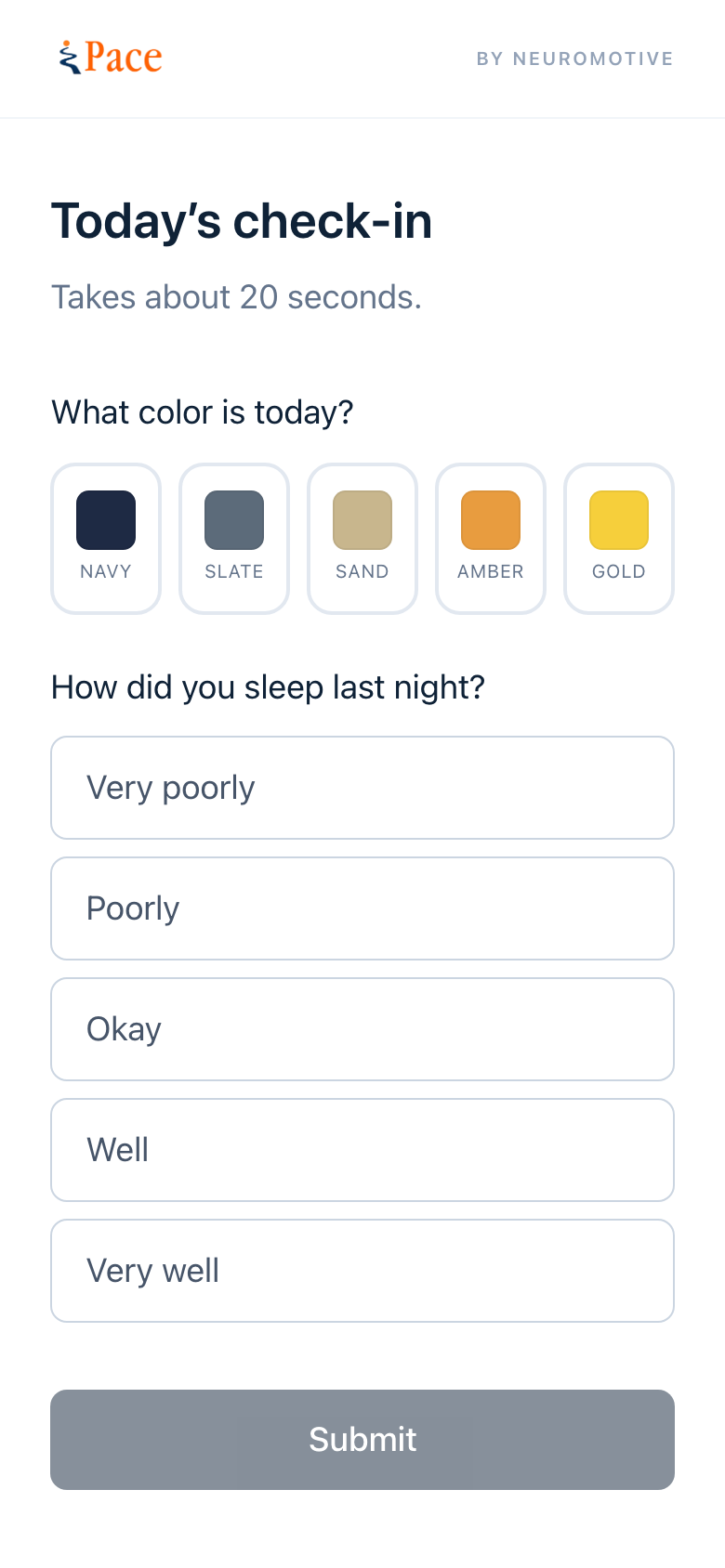This screenshot has height=1568, width=725.
Task: Click the Today's check-in heading
Action: pyautogui.click(x=242, y=221)
